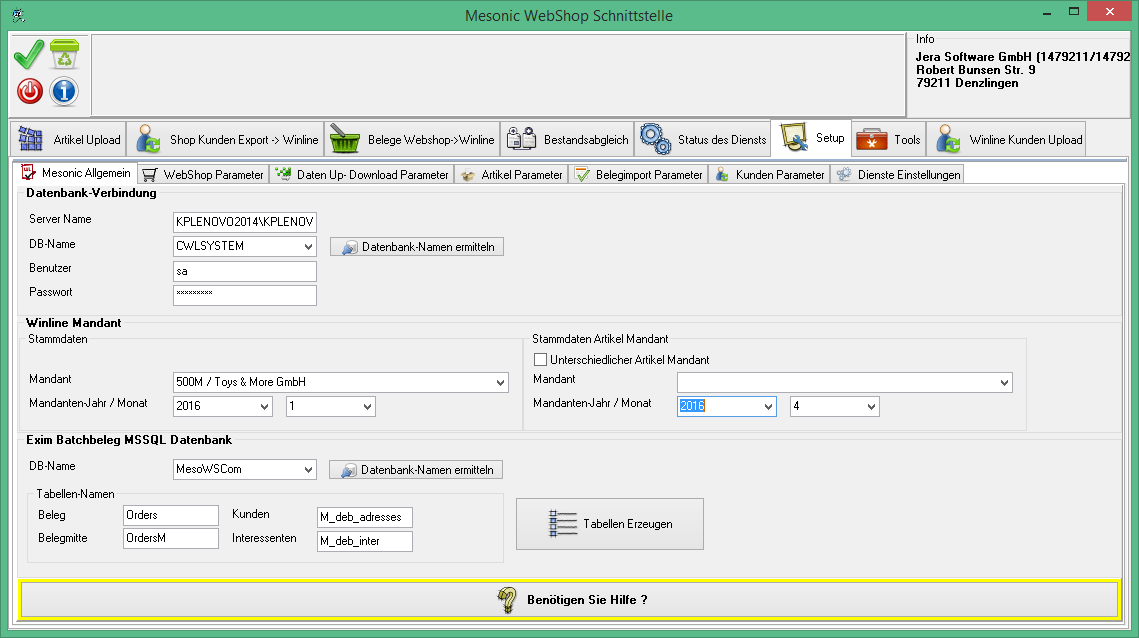Open Status des Diensts gears tab

click(703, 140)
